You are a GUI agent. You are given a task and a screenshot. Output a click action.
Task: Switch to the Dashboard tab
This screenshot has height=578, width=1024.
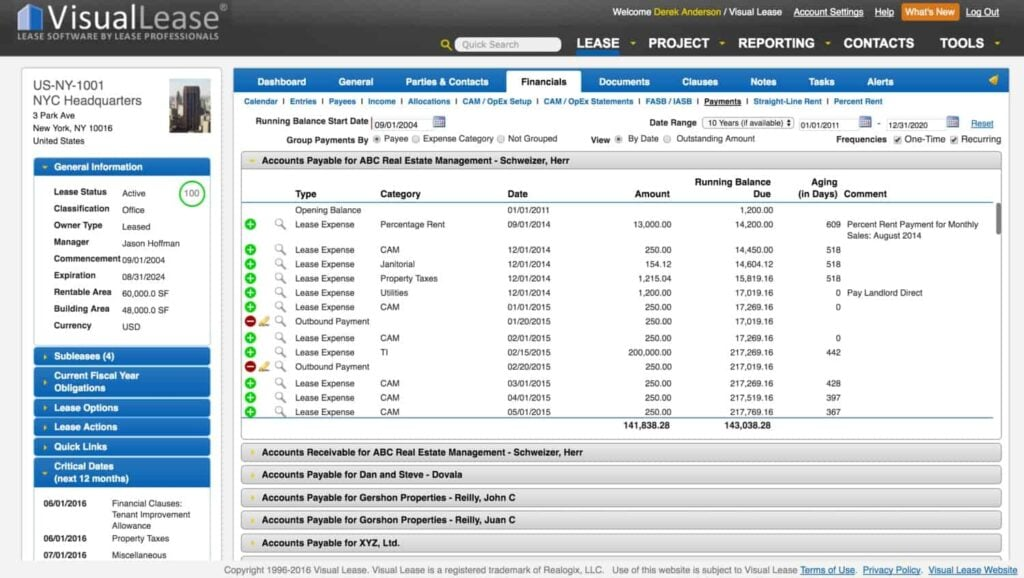click(281, 82)
